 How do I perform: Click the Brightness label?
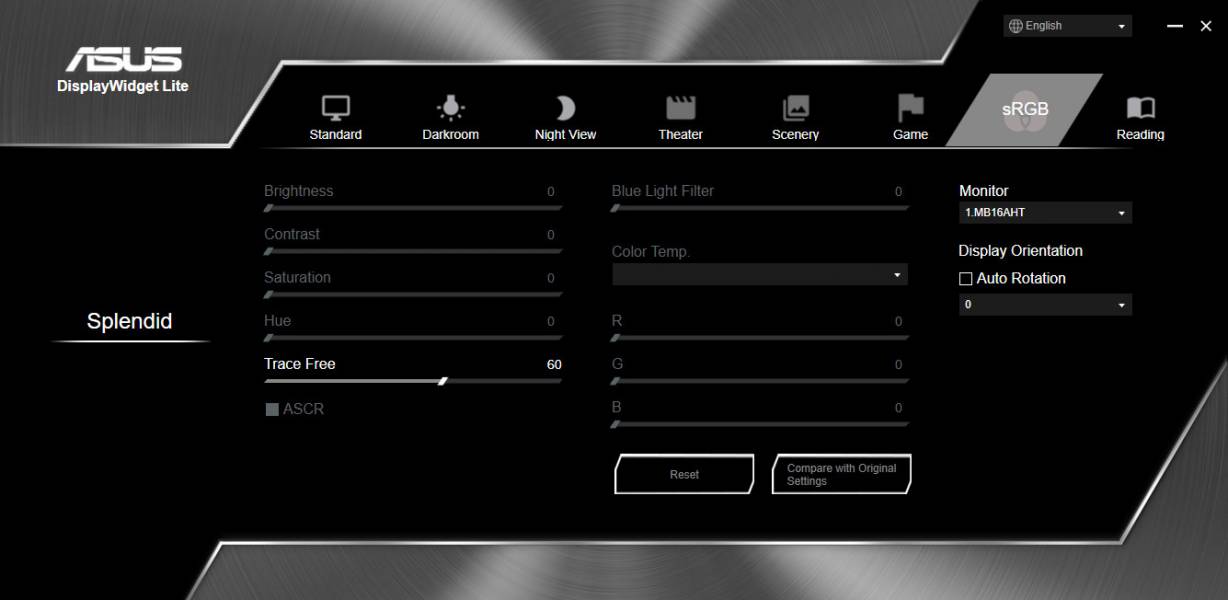(x=299, y=191)
